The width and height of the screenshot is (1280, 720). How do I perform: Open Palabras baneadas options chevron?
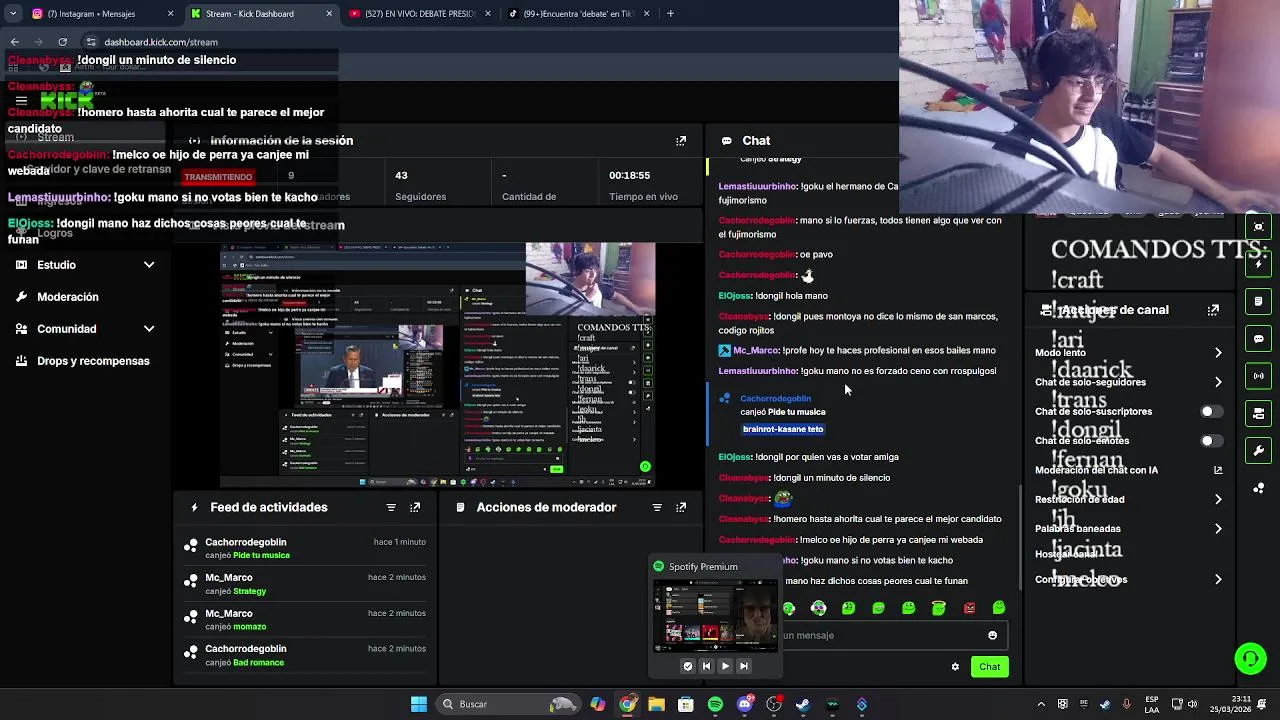click(x=1218, y=528)
